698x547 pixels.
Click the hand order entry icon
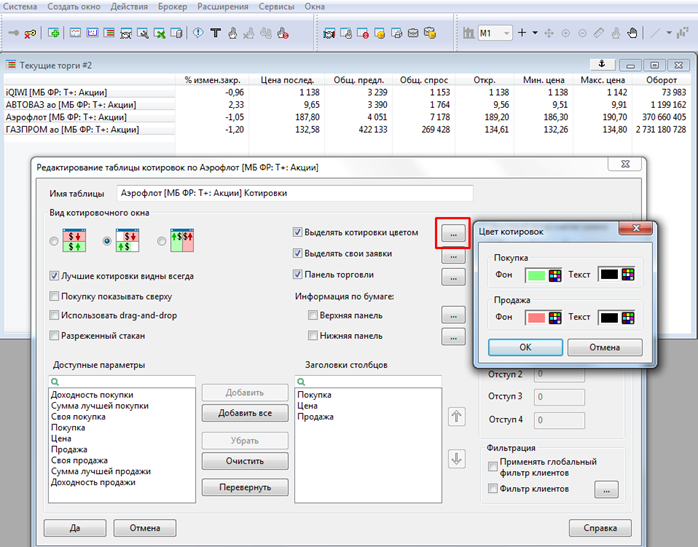(232, 33)
